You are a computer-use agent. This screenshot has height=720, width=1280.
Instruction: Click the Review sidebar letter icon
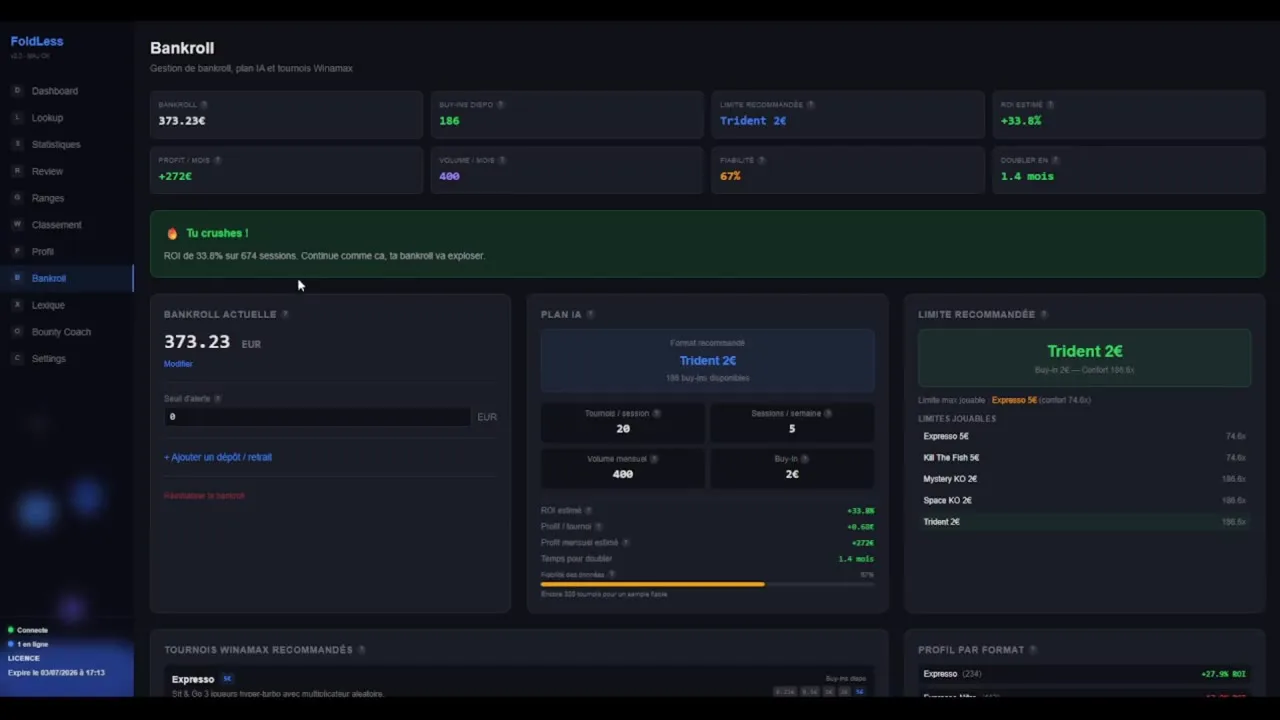pos(17,171)
